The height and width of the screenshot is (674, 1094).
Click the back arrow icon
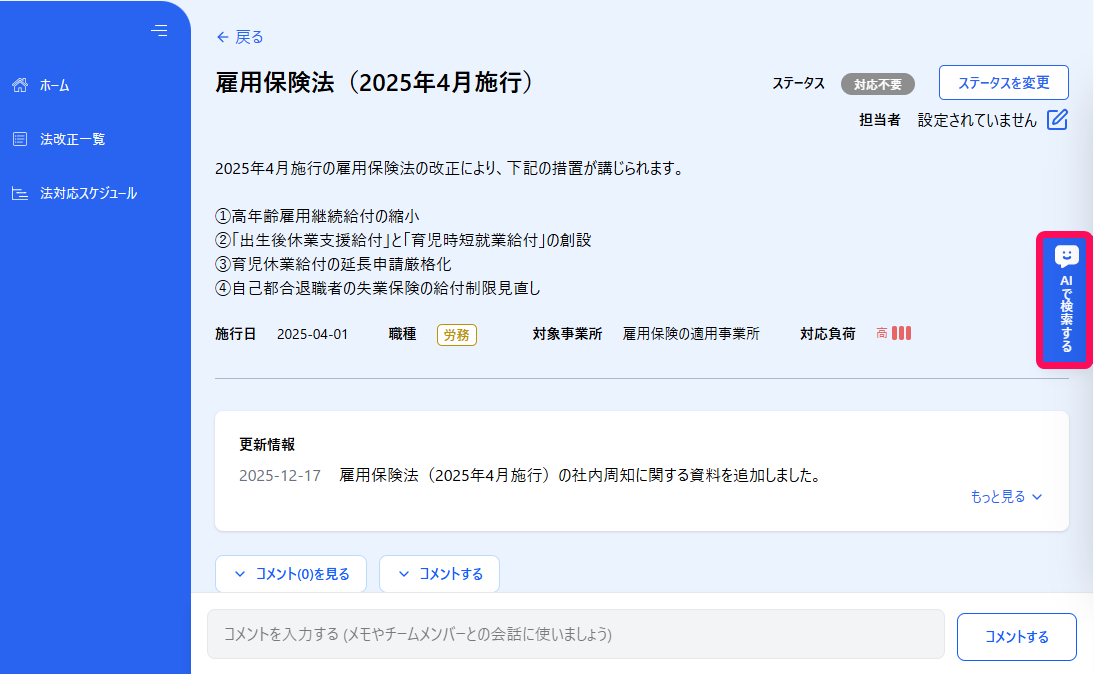pyautogui.click(x=223, y=37)
